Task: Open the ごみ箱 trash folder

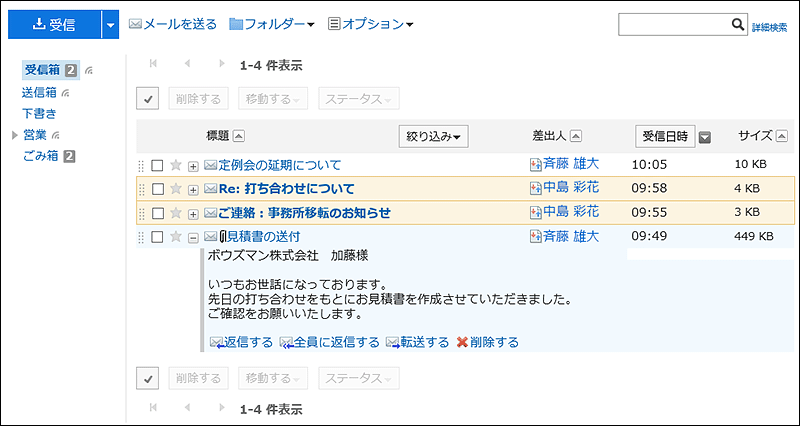Action: 41,156
